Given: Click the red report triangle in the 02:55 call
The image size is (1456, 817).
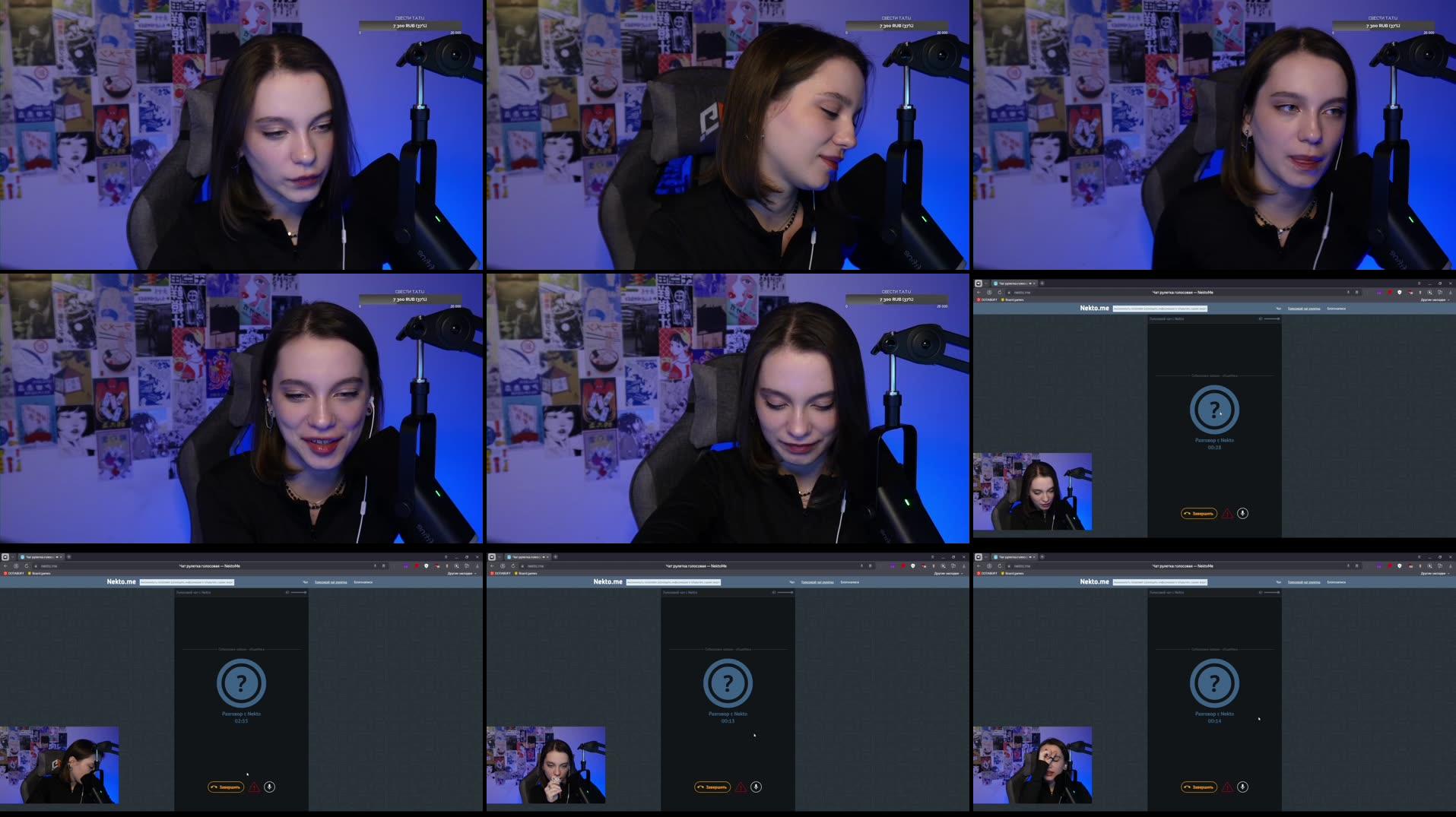Looking at the screenshot, I should point(254,787).
